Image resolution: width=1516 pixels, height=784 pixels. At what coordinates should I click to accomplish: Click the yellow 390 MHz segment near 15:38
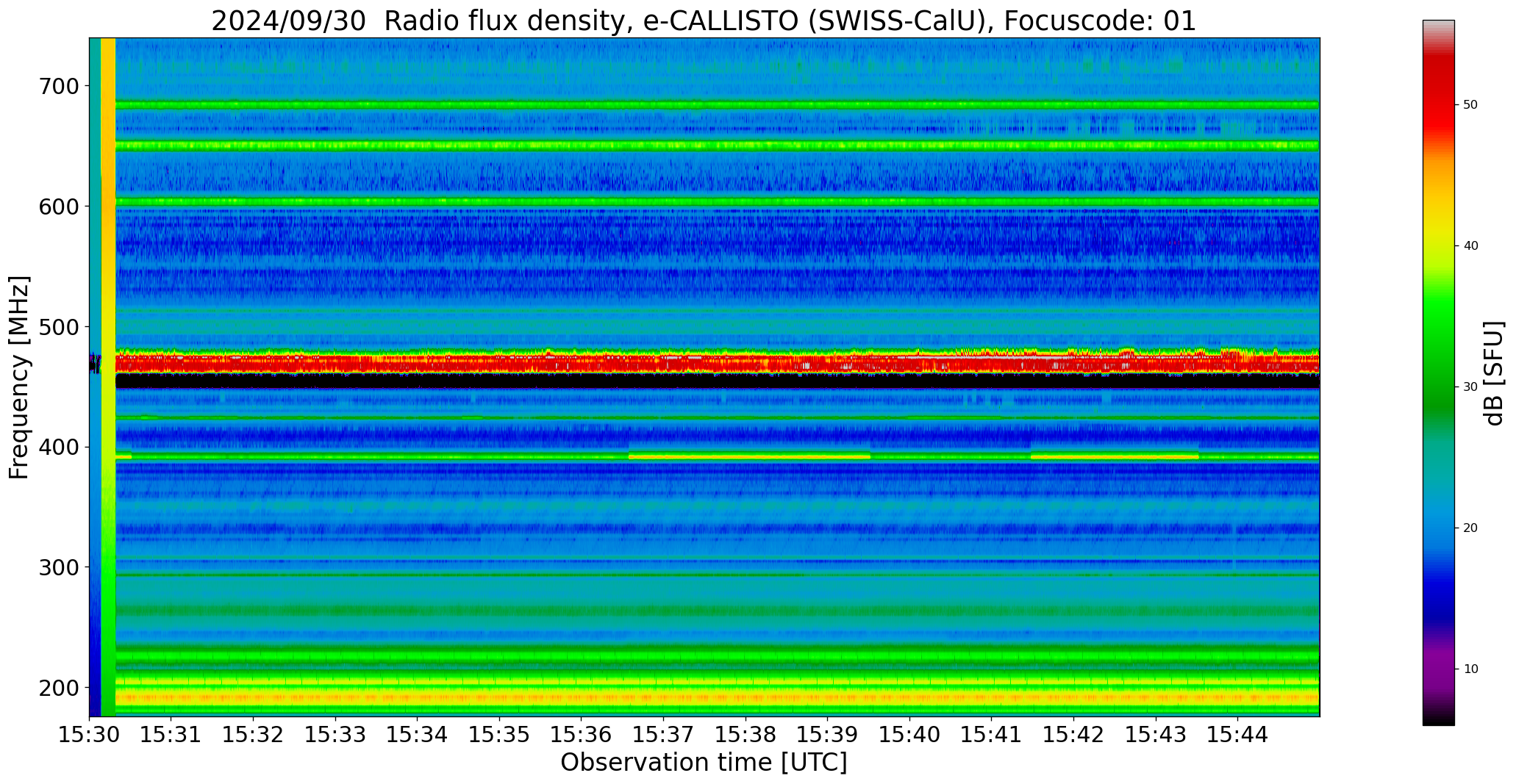tap(749, 456)
